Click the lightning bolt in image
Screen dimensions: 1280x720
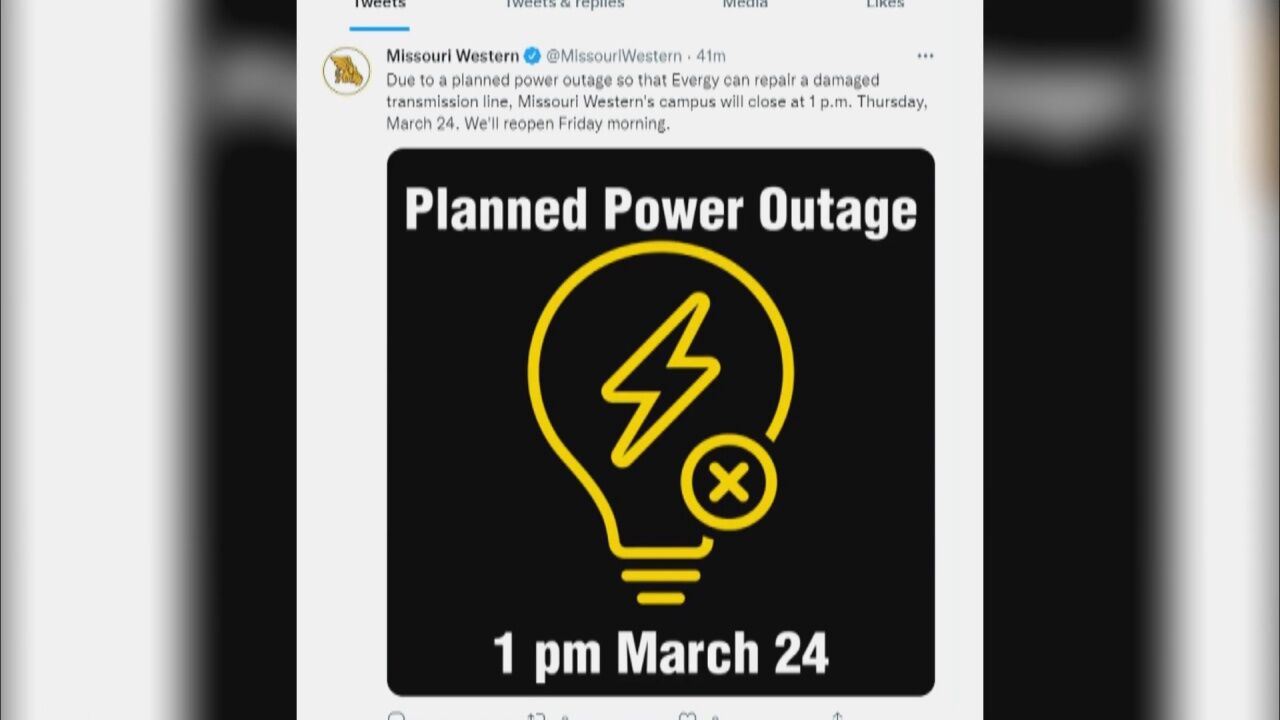[660, 378]
